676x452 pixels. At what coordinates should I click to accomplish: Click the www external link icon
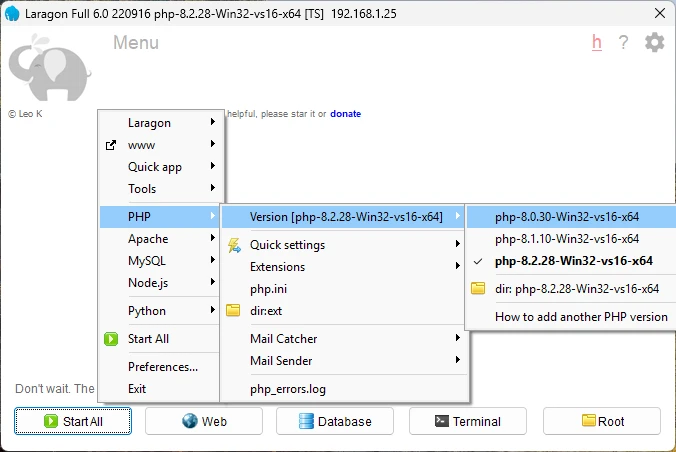[x=111, y=145]
